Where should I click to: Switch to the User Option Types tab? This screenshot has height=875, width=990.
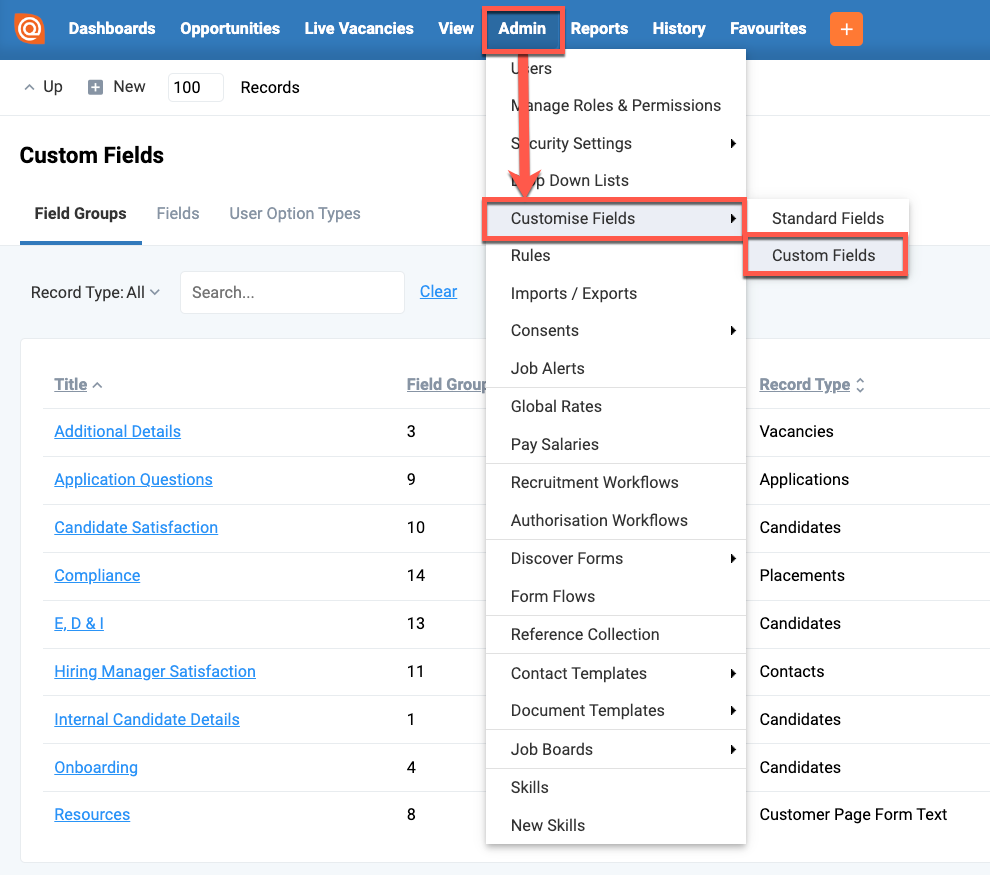(x=294, y=213)
